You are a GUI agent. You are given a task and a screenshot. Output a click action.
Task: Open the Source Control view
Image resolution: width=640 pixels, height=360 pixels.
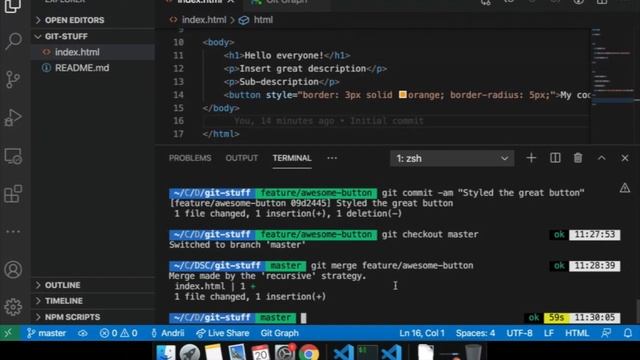click(13, 79)
